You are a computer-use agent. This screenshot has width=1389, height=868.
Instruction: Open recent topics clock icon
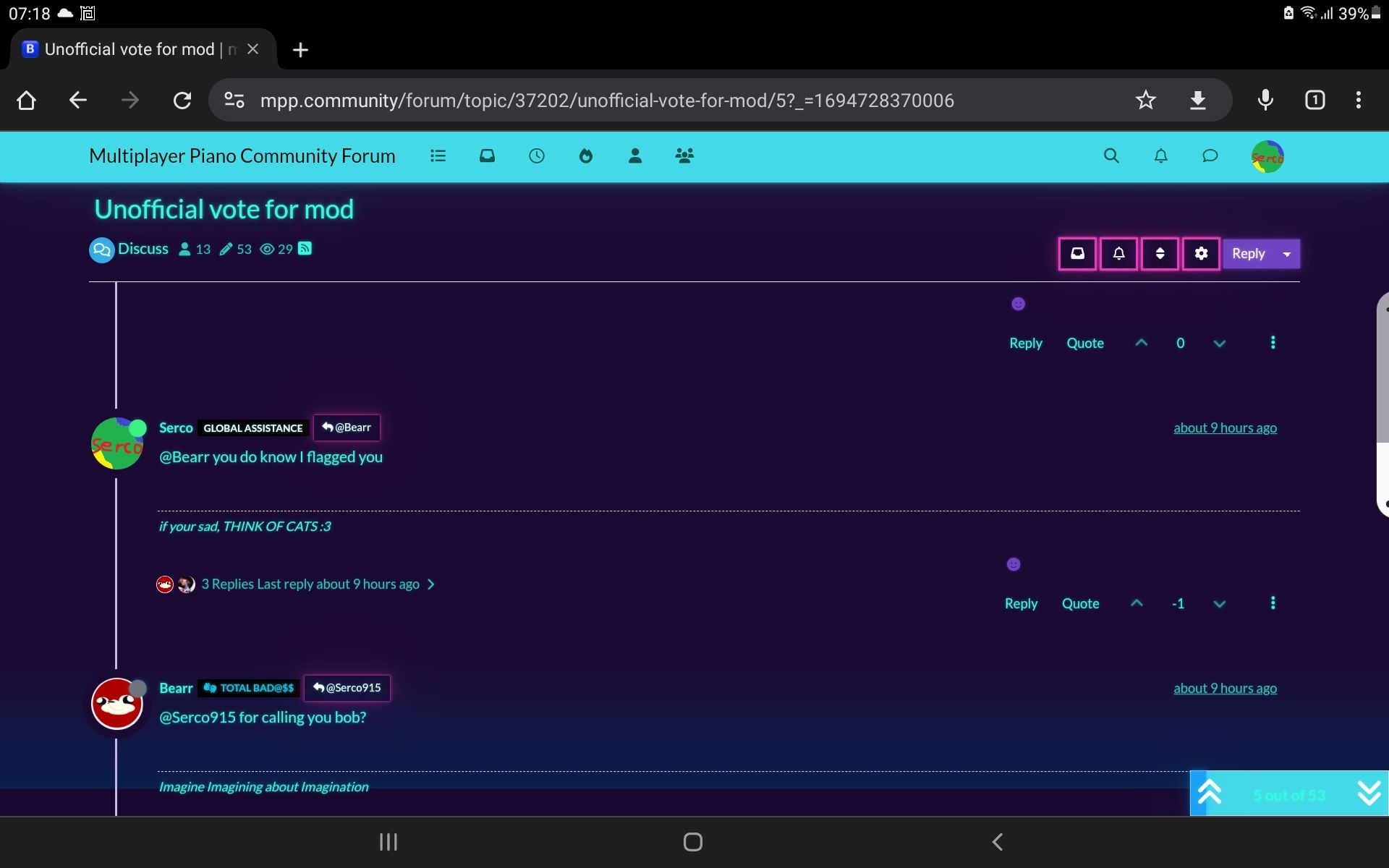point(536,156)
